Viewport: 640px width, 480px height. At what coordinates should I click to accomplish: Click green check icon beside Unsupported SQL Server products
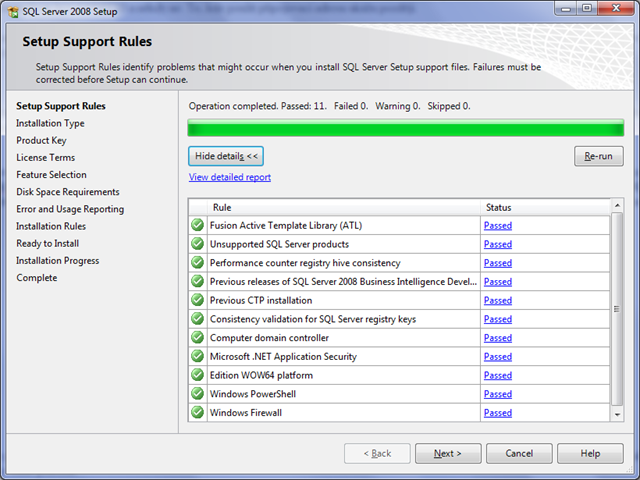[x=197, y=244]
